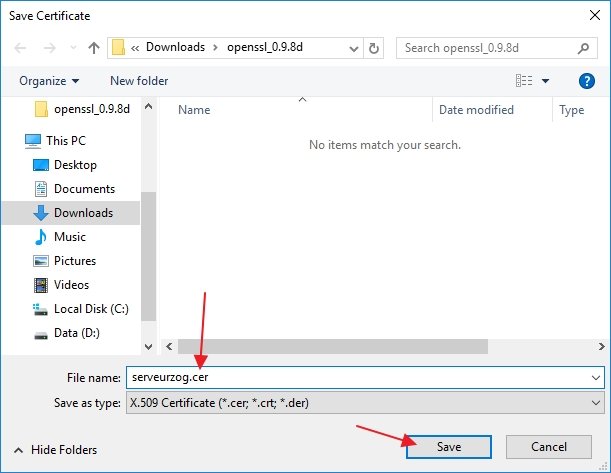Close the Save Certificate dialog
The width and height of the screenshot is (611, 473).
[x=595, y=15]
